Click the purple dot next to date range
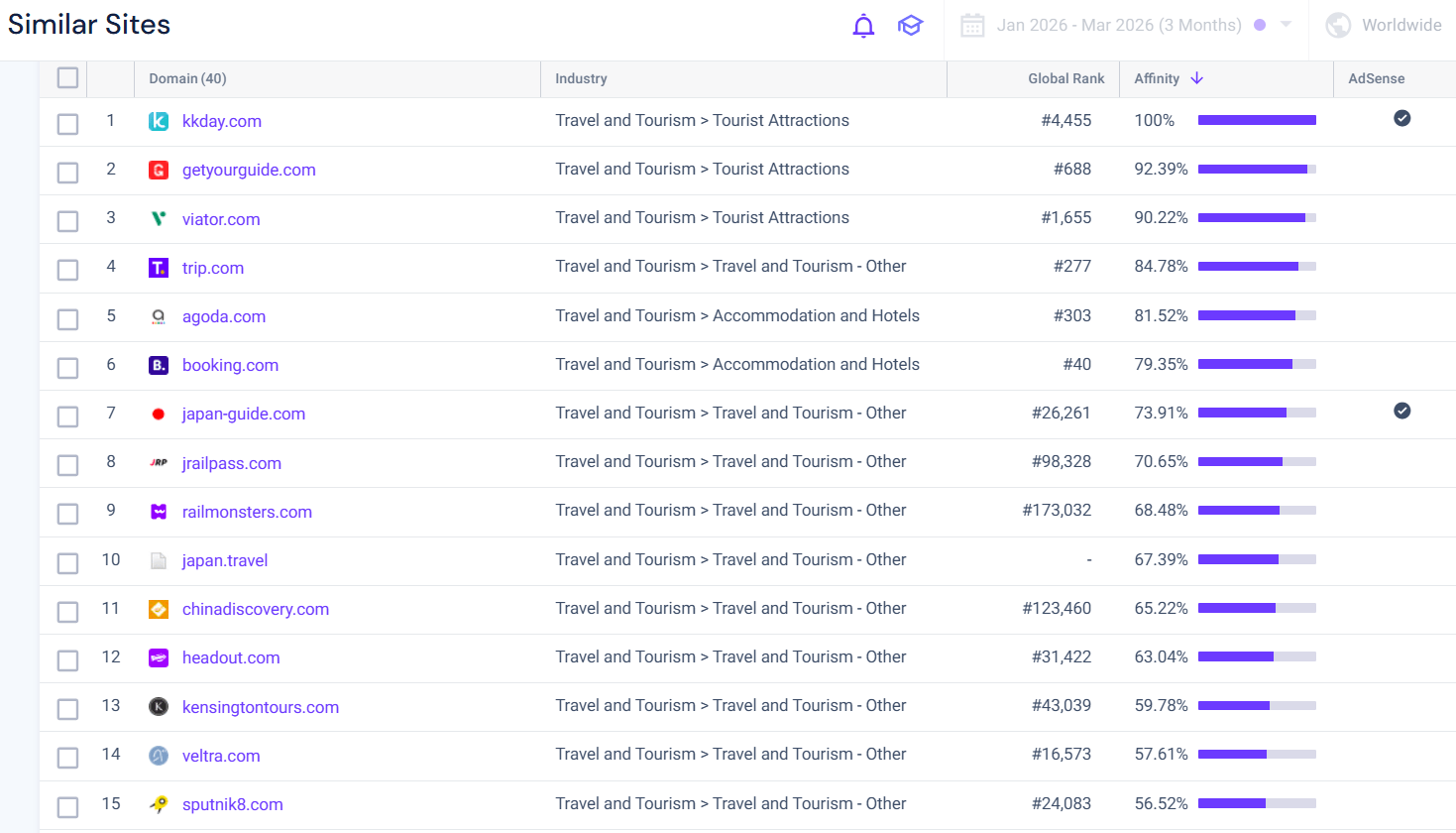The image size is (1456, 833). coord(1260,25)
